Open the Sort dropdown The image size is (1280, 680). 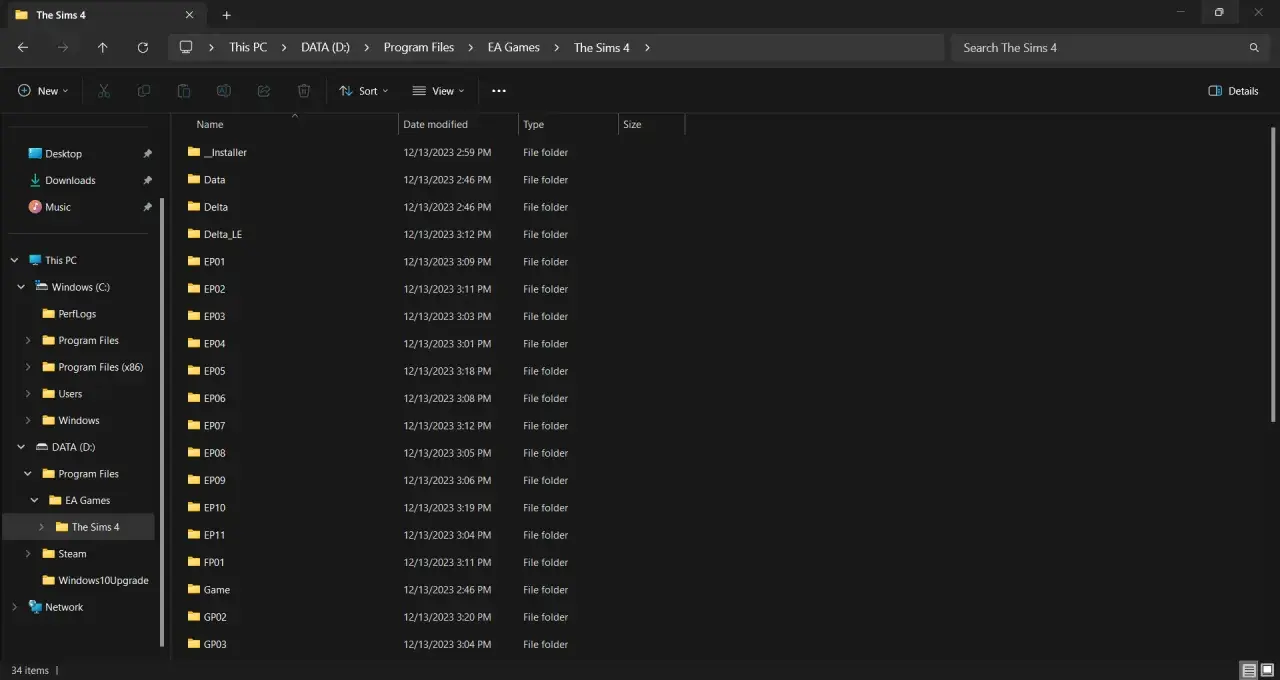tap(364, 91)
